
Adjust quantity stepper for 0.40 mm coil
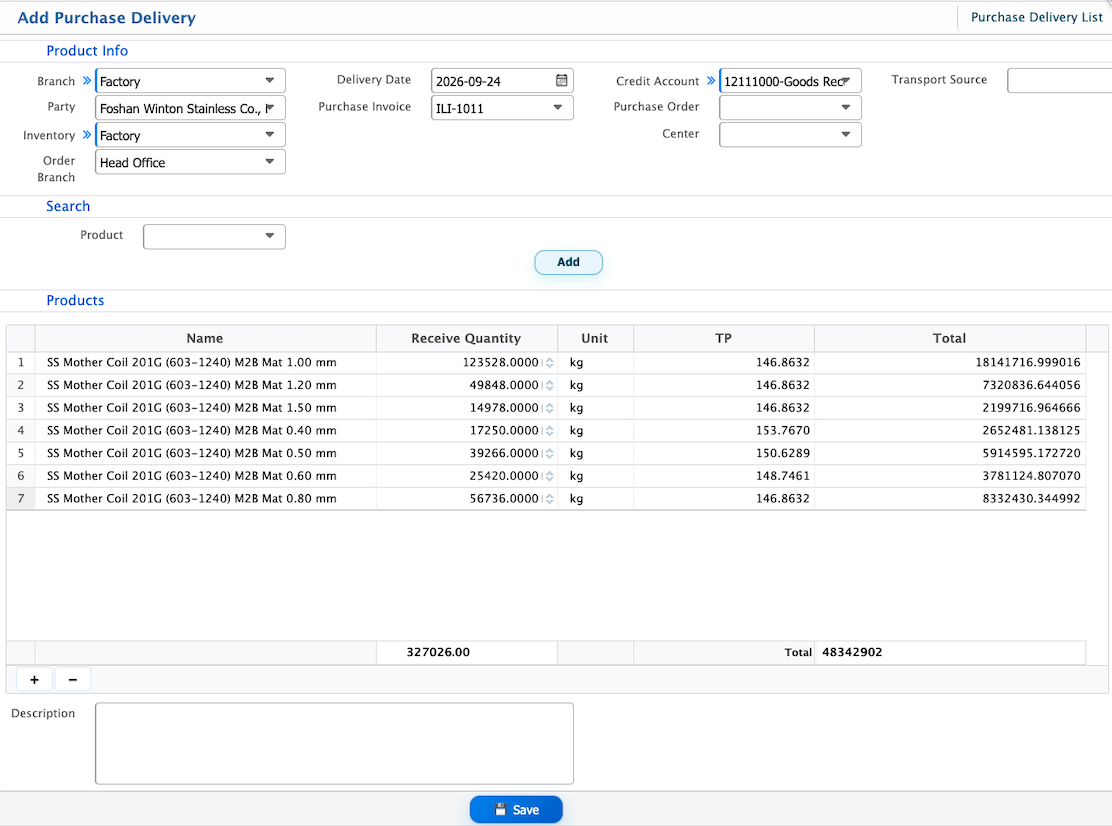550,430
